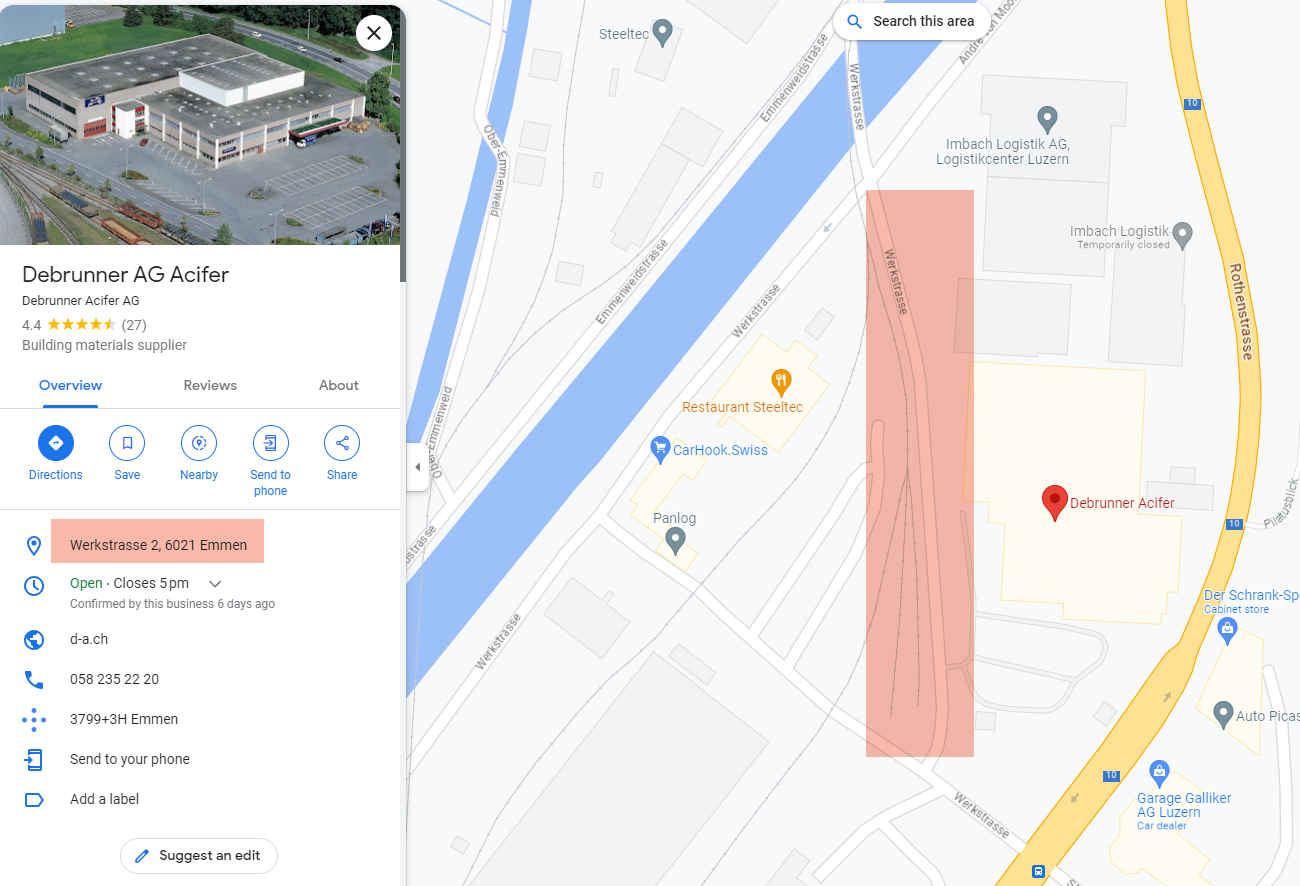Click the Send to phone icon
1300x886 pixels.
click(270, 443)
